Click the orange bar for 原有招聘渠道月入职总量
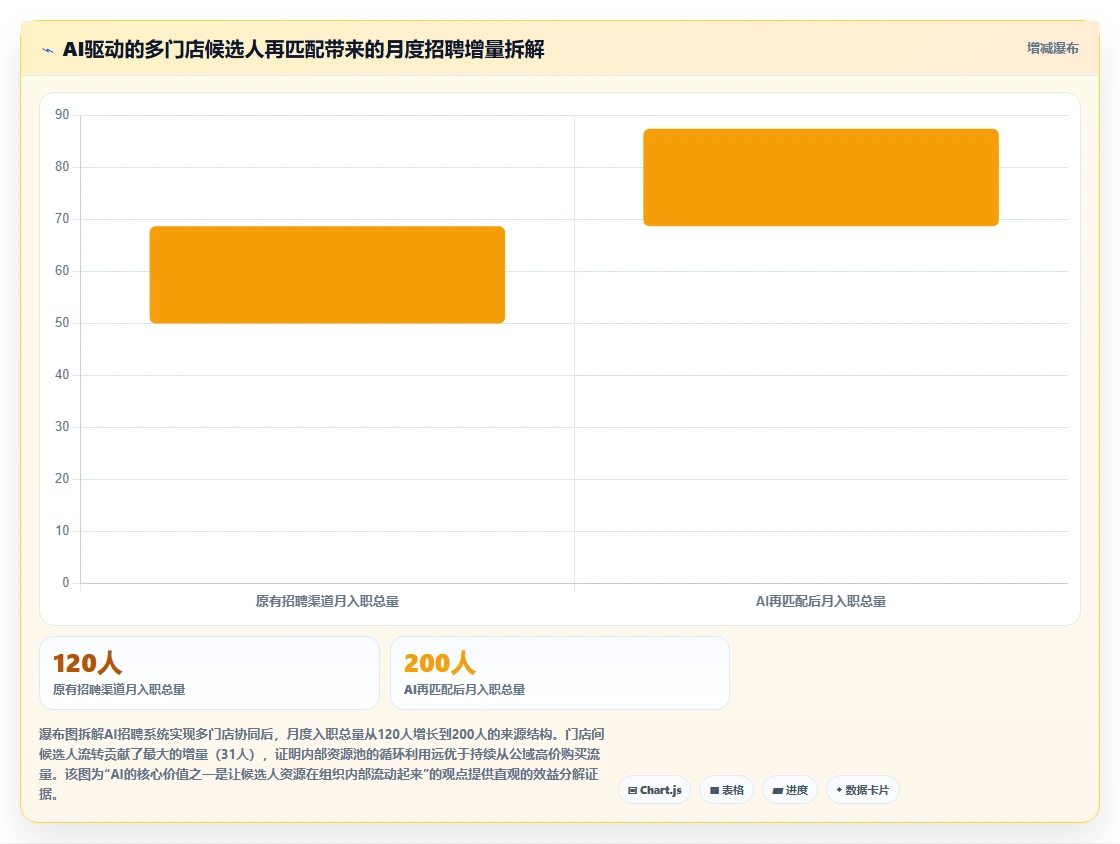1120x844 pixels. pos(327,275)
